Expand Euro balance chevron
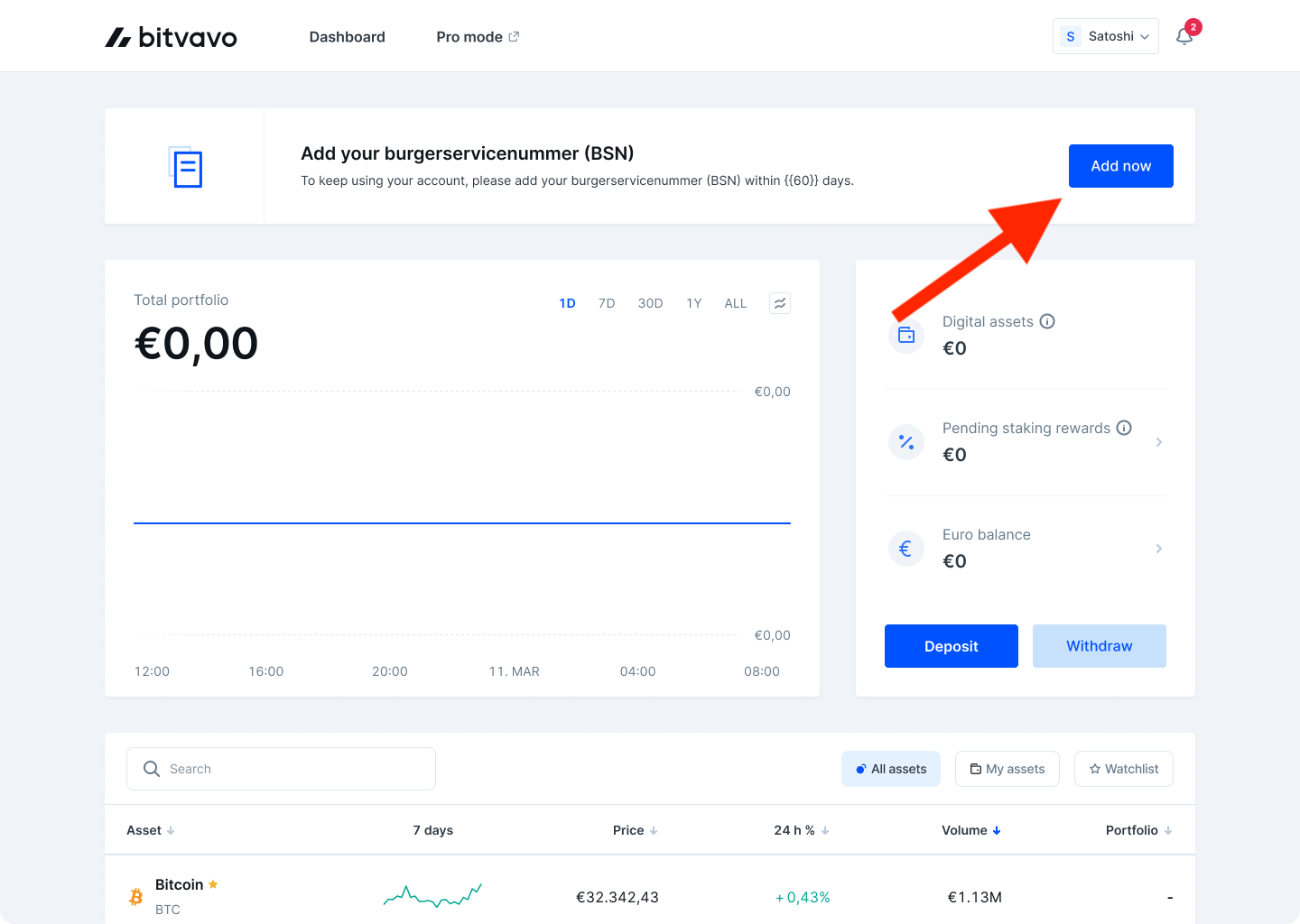Viewport: 1300px width, 924px height. click(x=1159, y=549)
